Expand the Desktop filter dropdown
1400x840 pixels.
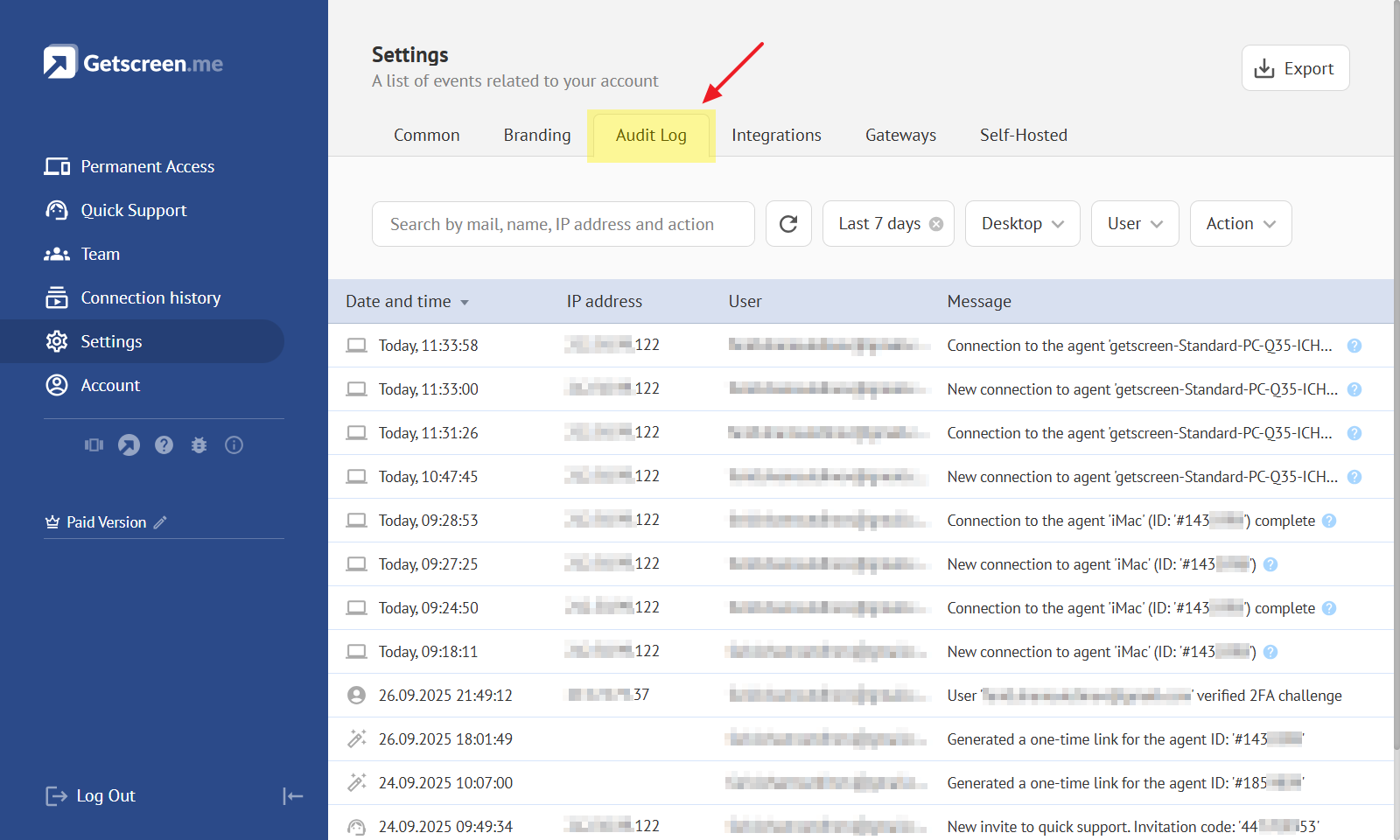click(x=1022, y=224)
